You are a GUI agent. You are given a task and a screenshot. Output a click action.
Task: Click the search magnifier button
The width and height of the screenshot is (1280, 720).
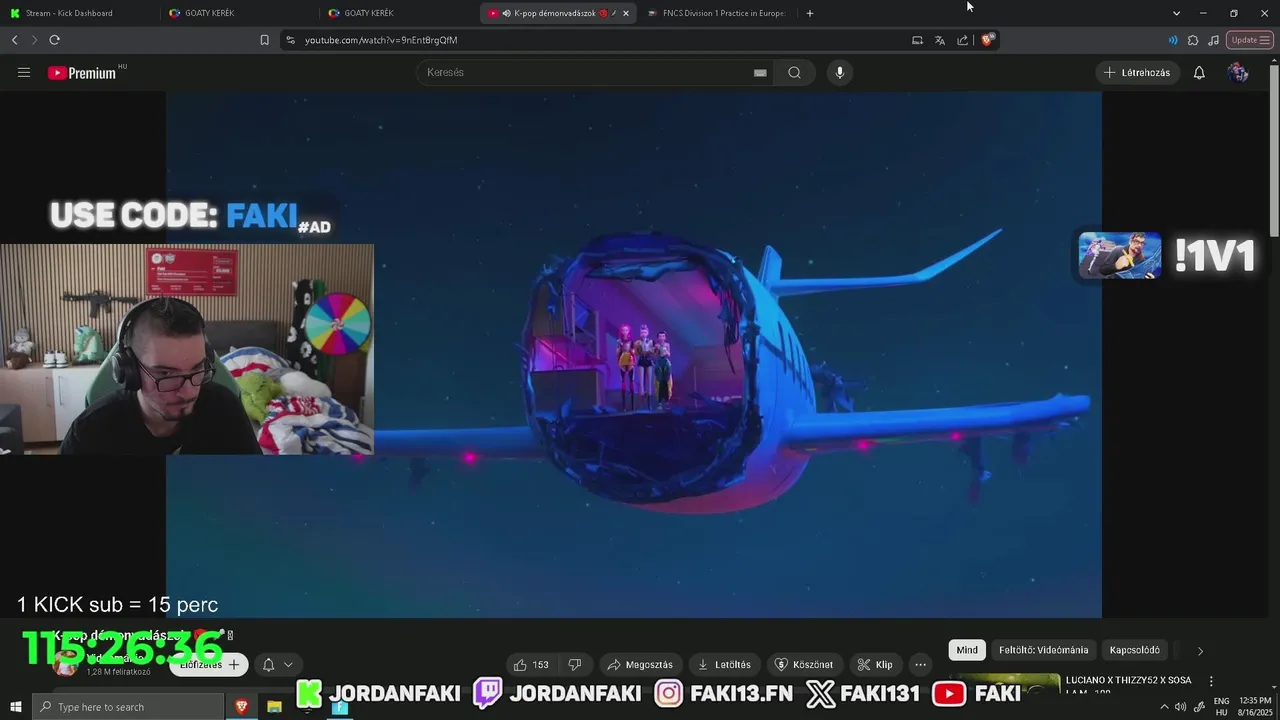[794, 72]
